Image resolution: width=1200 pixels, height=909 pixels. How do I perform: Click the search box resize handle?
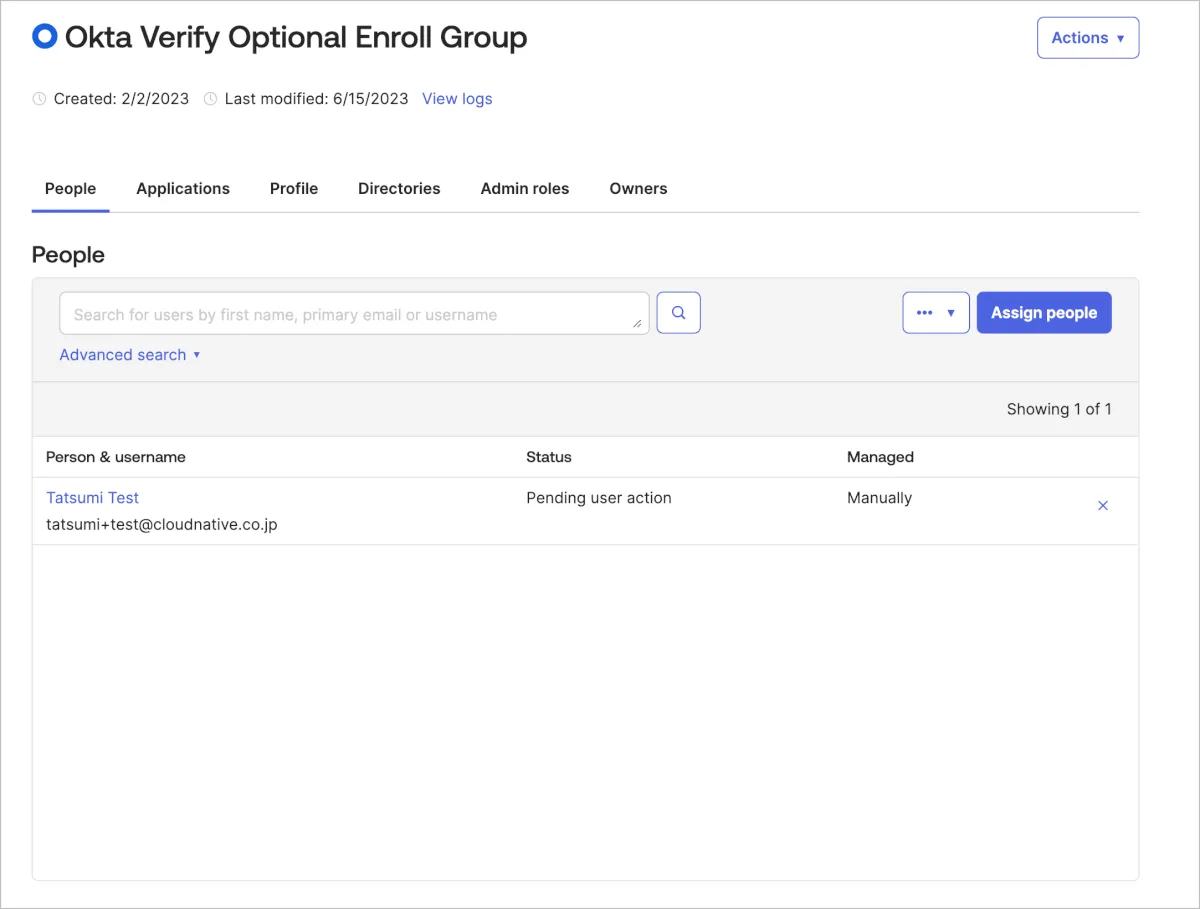tap(637, 323)
